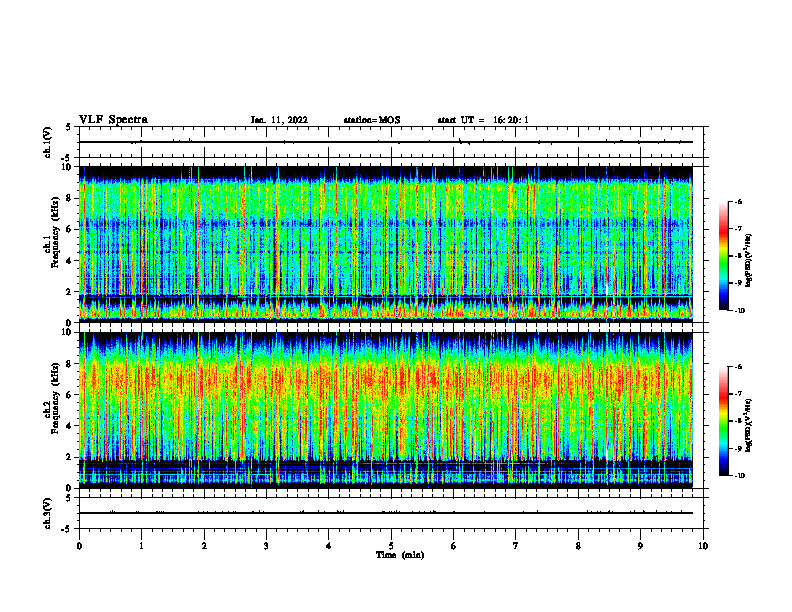This screenshot has width=792, height=612.
Task: Click time axis tick label "6"
Action: point(454,546)
